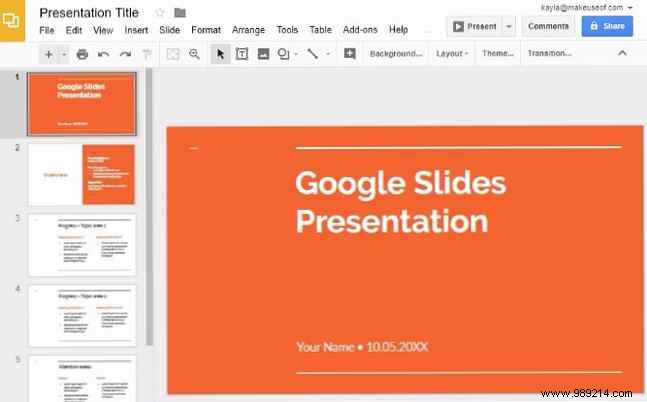Screen dimensions: 647x402
Task: Click the Undo arrow
Action: 104,54
